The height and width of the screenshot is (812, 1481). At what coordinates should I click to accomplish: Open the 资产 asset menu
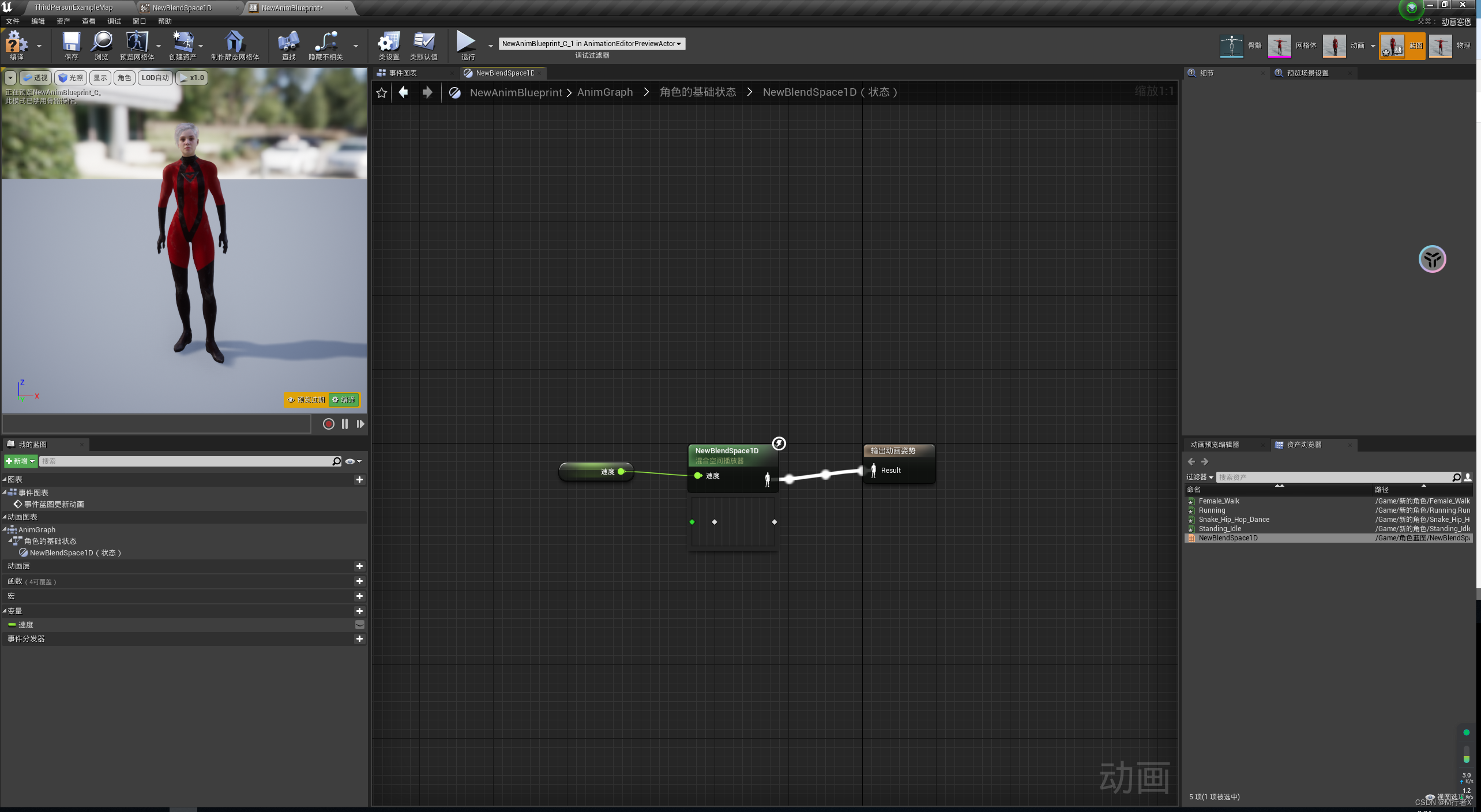click(63, 21)
